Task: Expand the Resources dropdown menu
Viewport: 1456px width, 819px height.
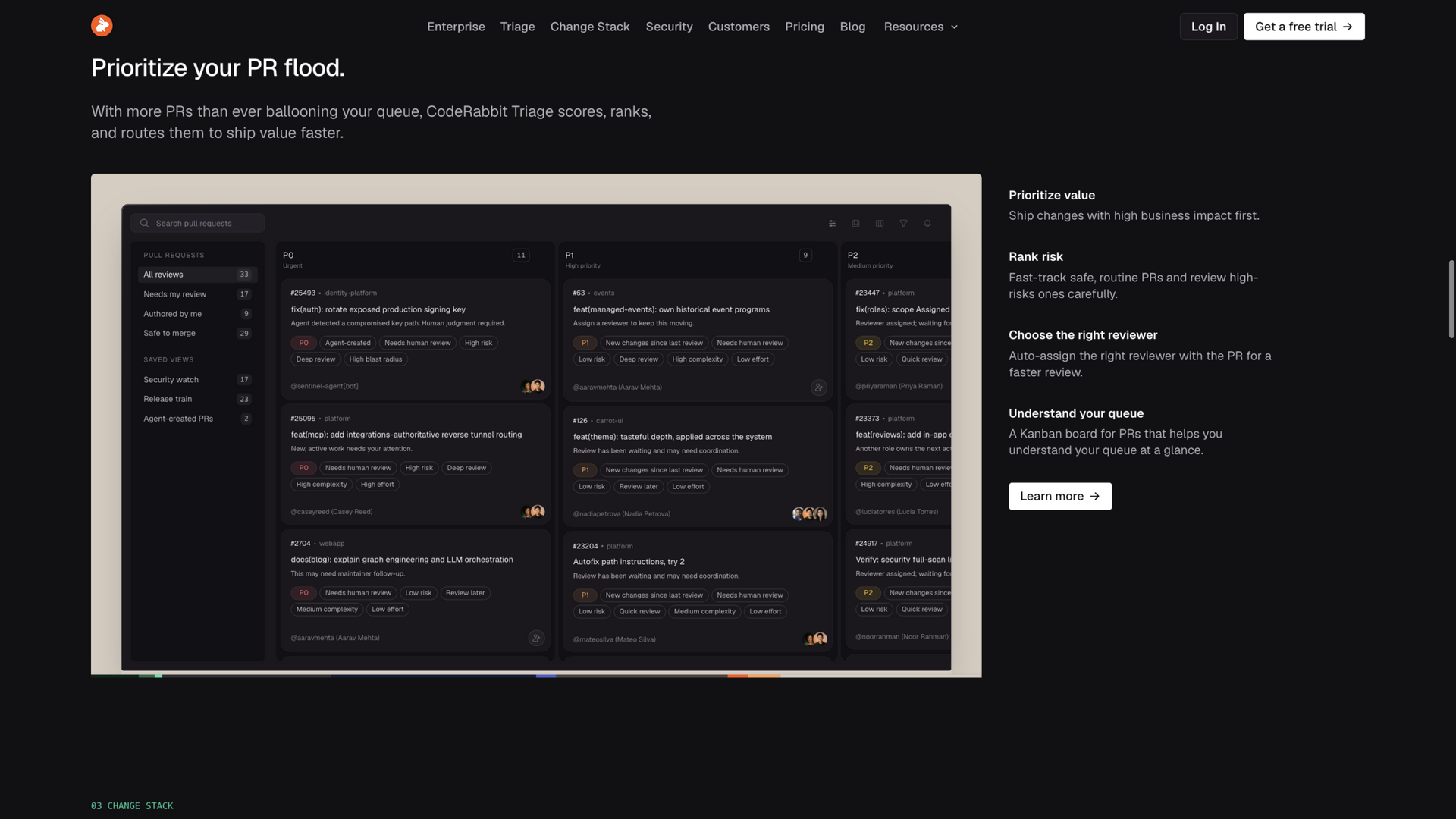Action: [921, 27]
